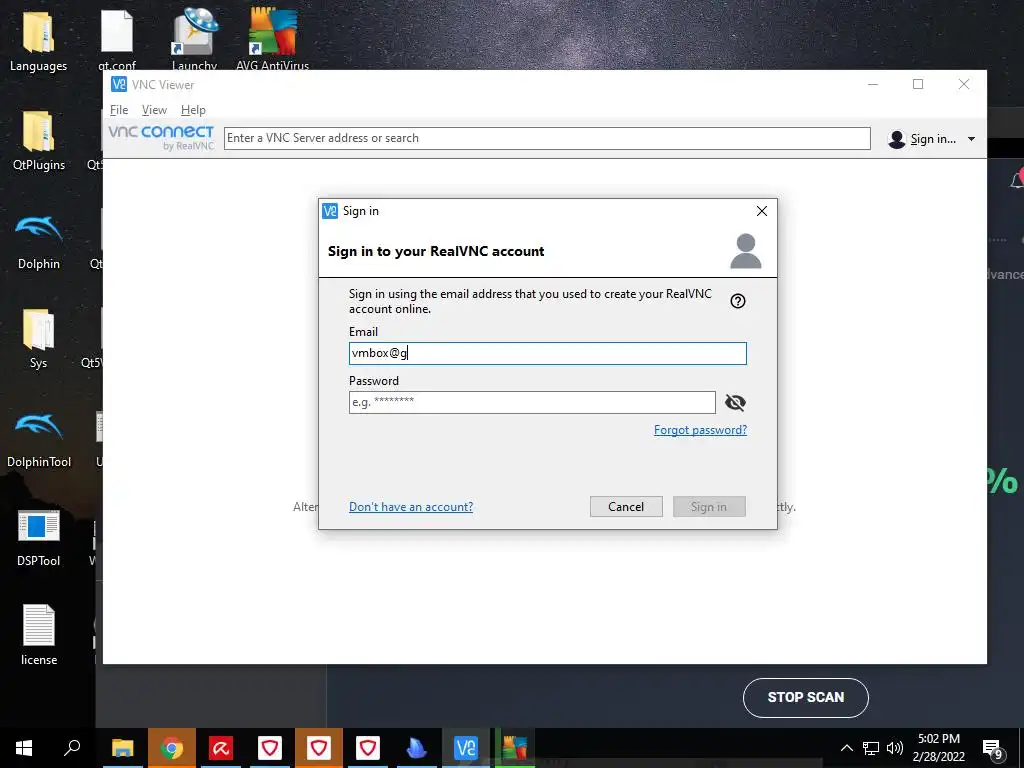Viewport: 1024px width, 768px height.
Task: Open the notification center icon
Action: pos(993,749)
